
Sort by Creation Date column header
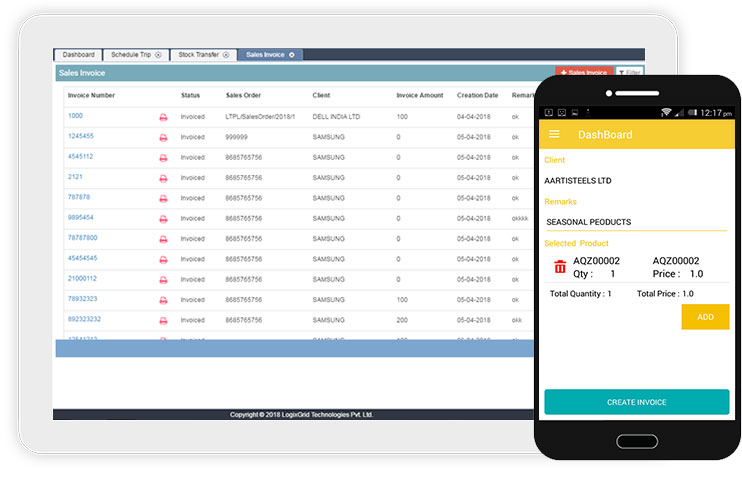pyautogui.click(x=477, y=95)
